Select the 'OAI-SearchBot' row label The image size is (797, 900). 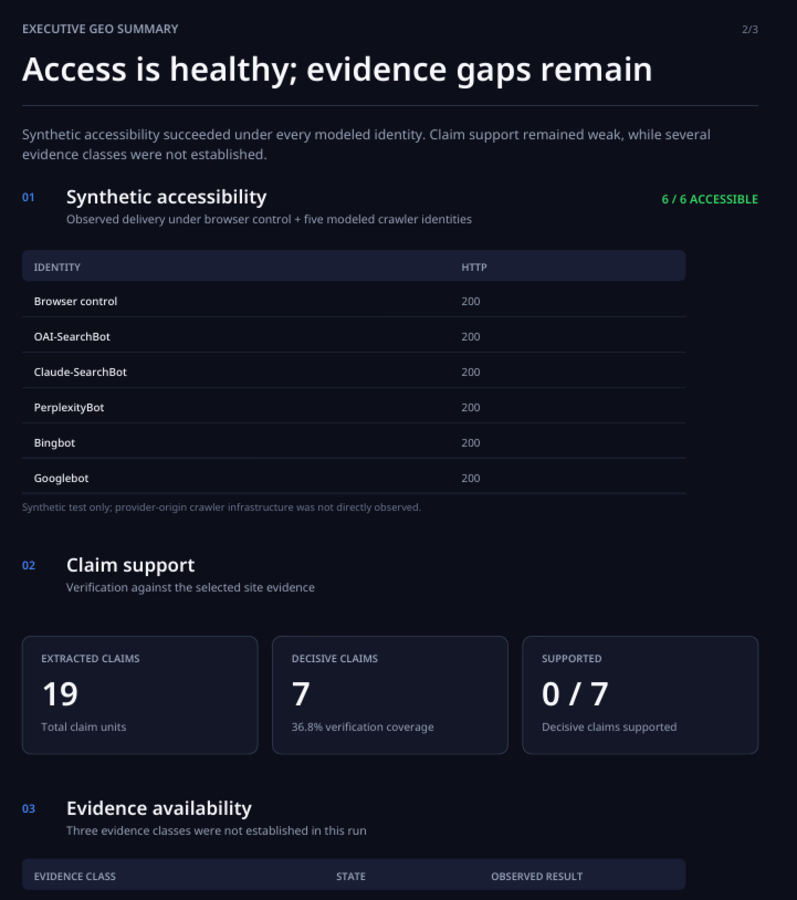pyautogui.click(x=72, y=337)
